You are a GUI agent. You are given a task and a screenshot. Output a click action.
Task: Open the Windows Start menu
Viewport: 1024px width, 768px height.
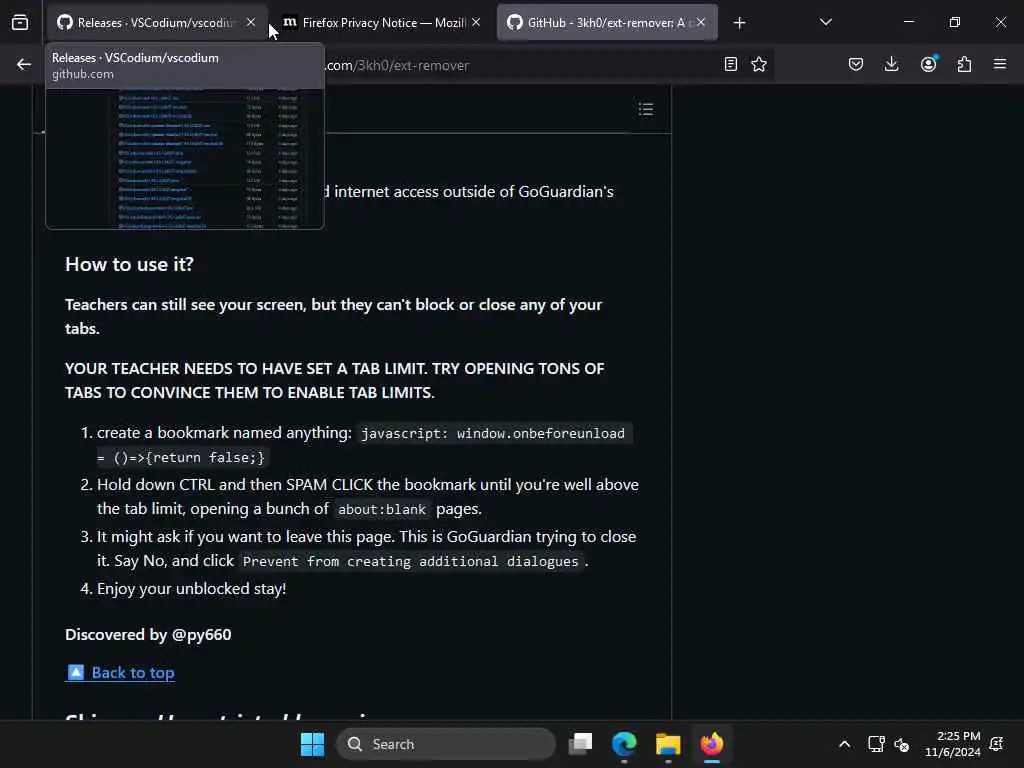point(312,744)
